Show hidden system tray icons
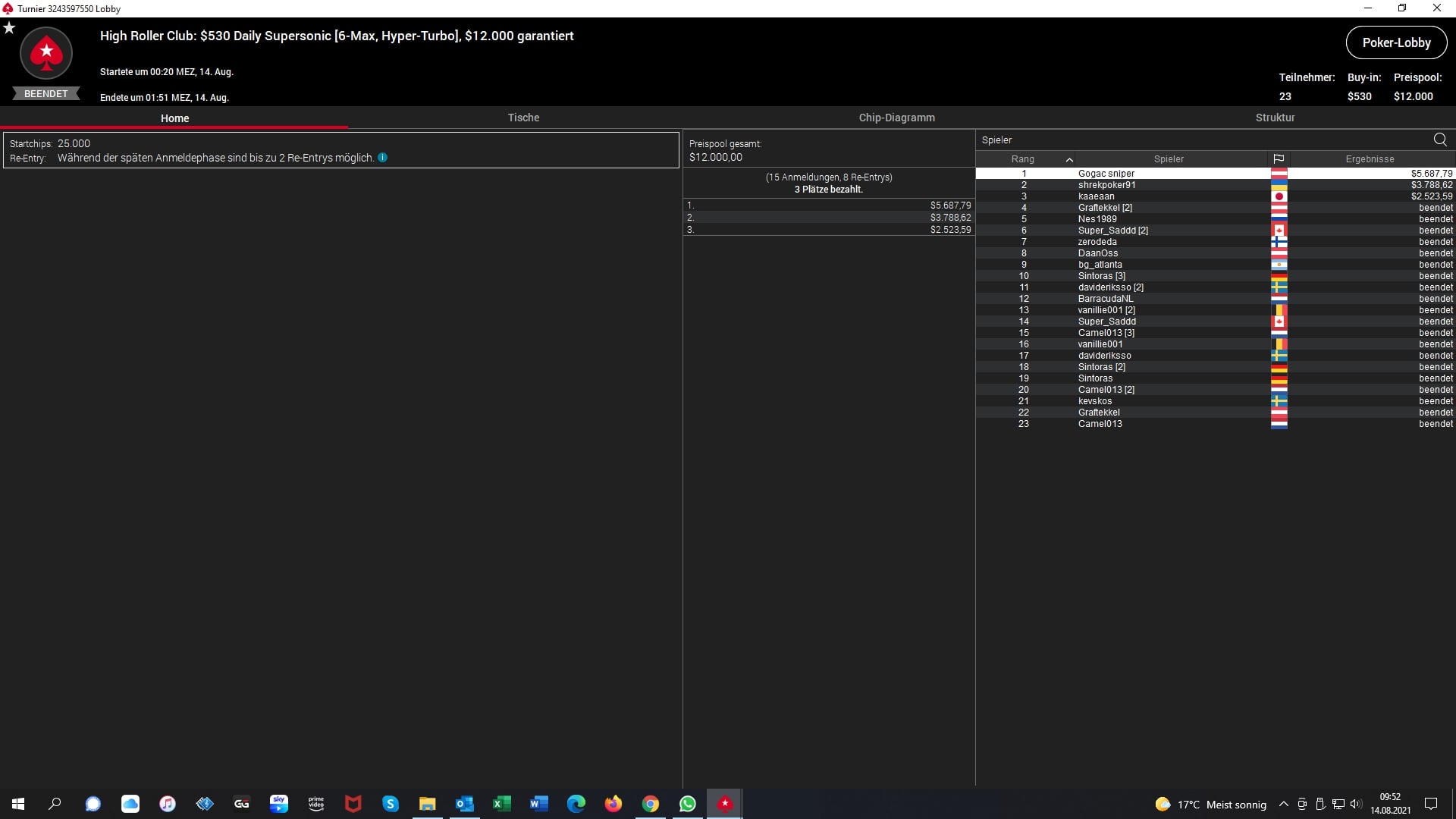The width and height of the screenshot is (1456, 819). pyautogui.click(x=1283, y=804)
